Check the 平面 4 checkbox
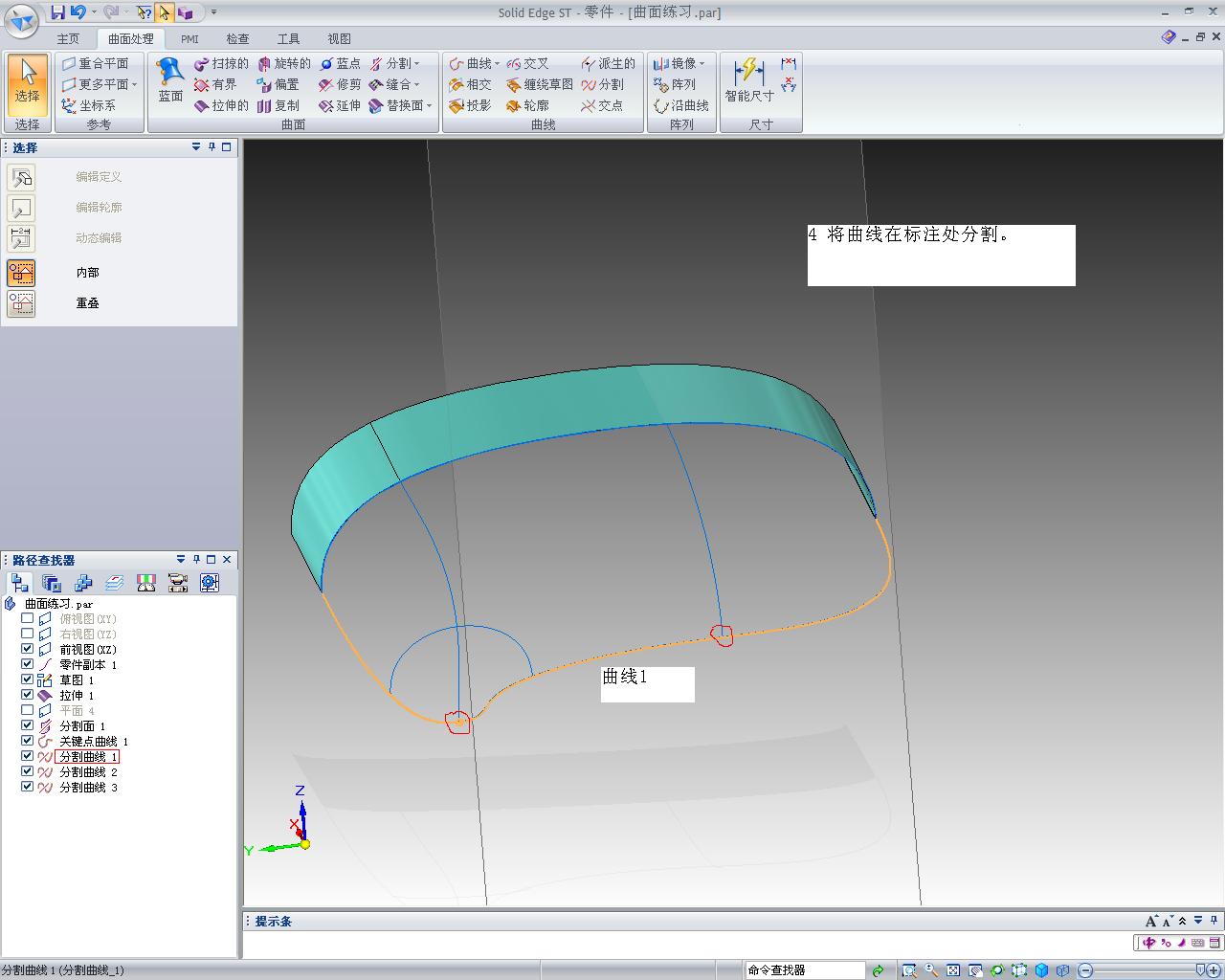1225x980 pixels. point(27,710)
